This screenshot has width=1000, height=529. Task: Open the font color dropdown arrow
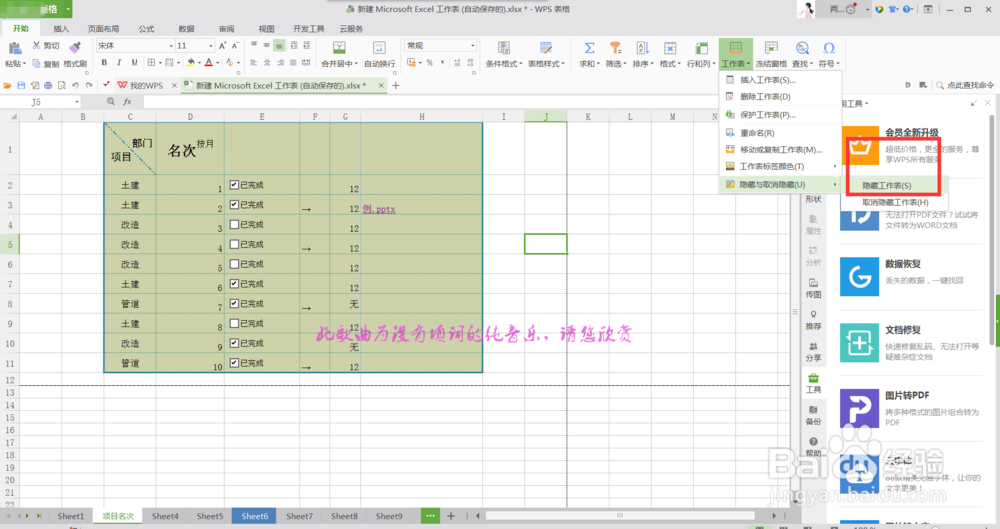(217, 63)
